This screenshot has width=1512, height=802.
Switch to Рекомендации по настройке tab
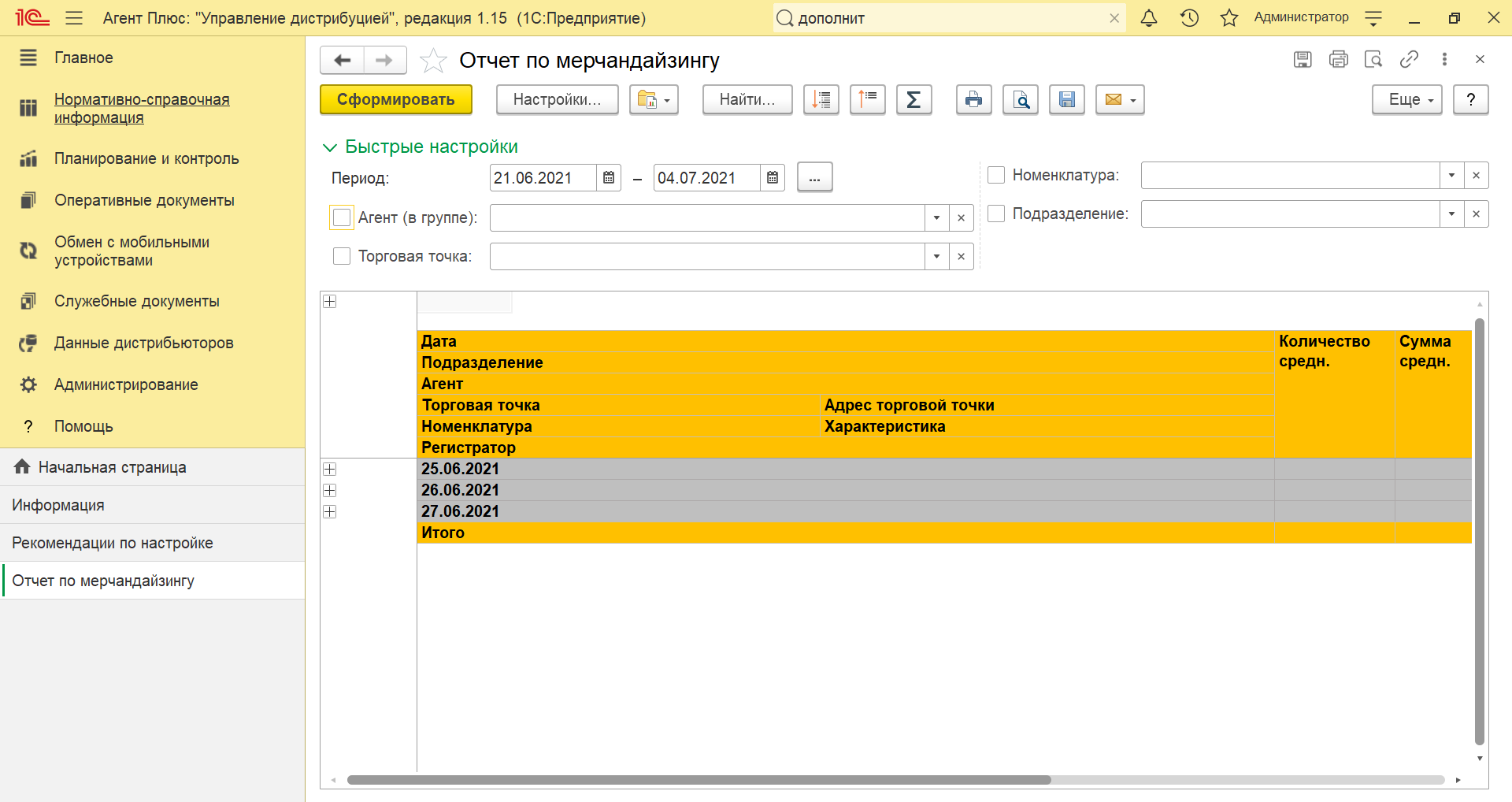(153, 543)
